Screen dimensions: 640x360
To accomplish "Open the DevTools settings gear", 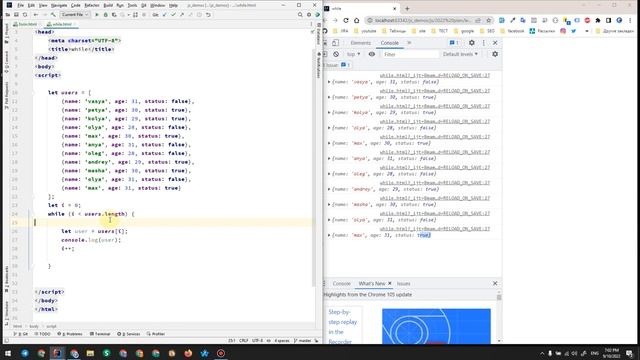I will click(471, 42).
